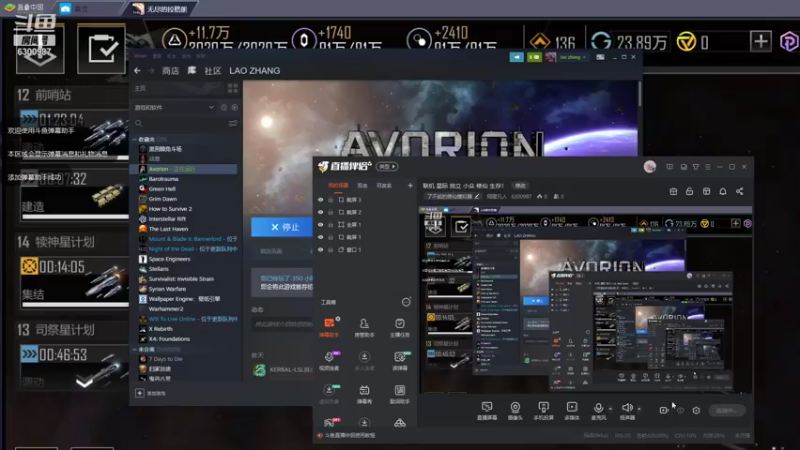
Task: Open Steam account name dropdown
Action: (x=573, y=57)
